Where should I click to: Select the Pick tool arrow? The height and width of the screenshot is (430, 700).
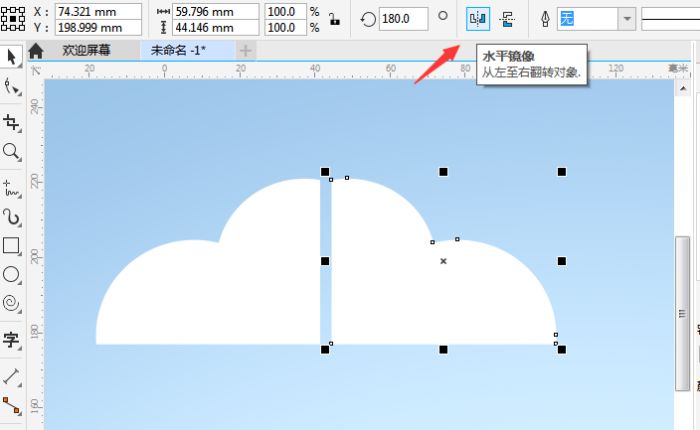click(11, 56)
